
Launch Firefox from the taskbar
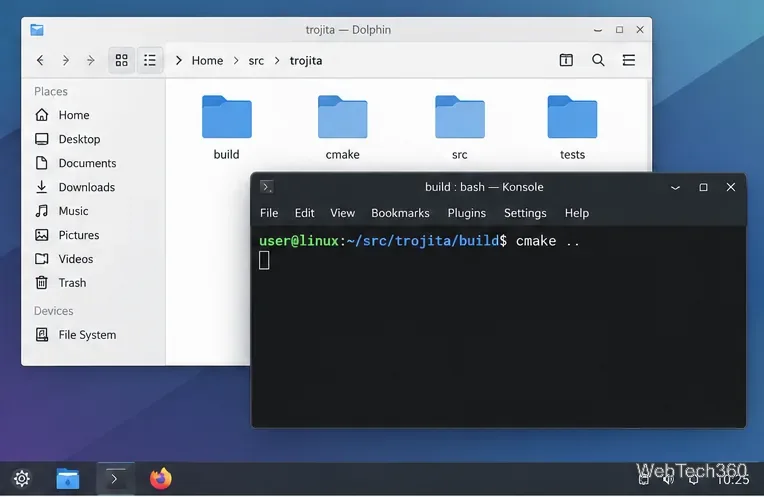pos(161,478)
